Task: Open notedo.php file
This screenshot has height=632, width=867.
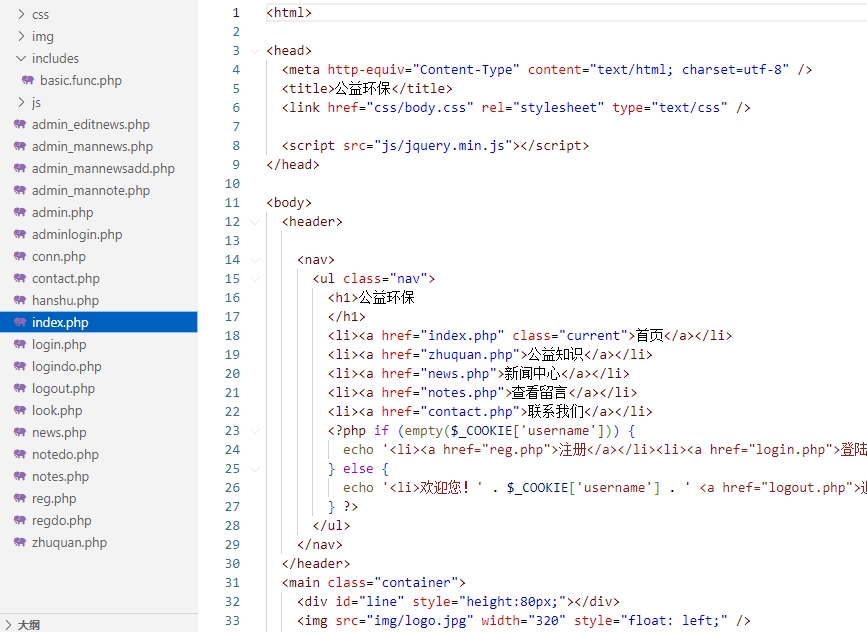Action: [x=65, y=455]
